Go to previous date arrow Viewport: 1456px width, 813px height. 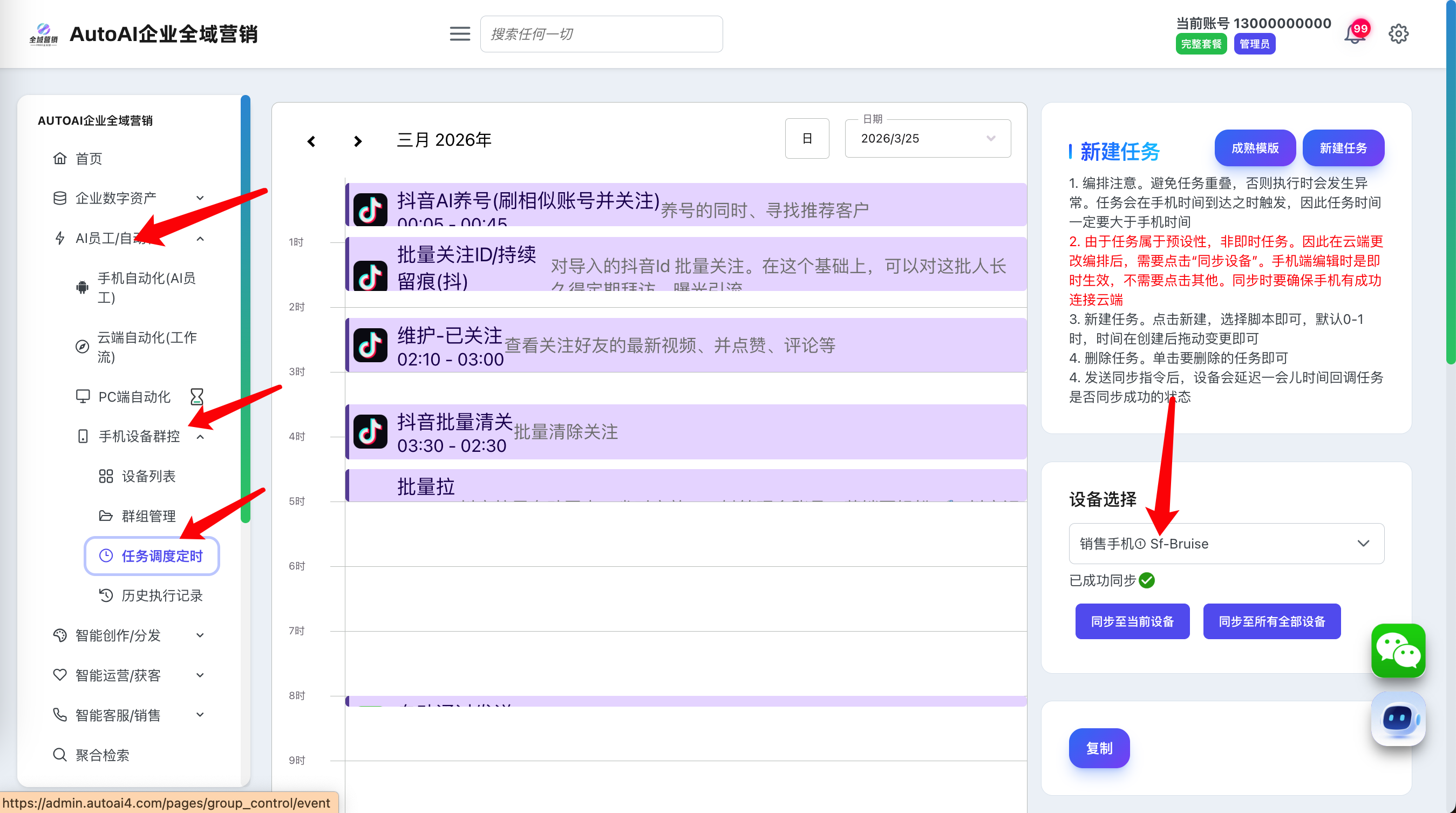[x=311, y=141]
